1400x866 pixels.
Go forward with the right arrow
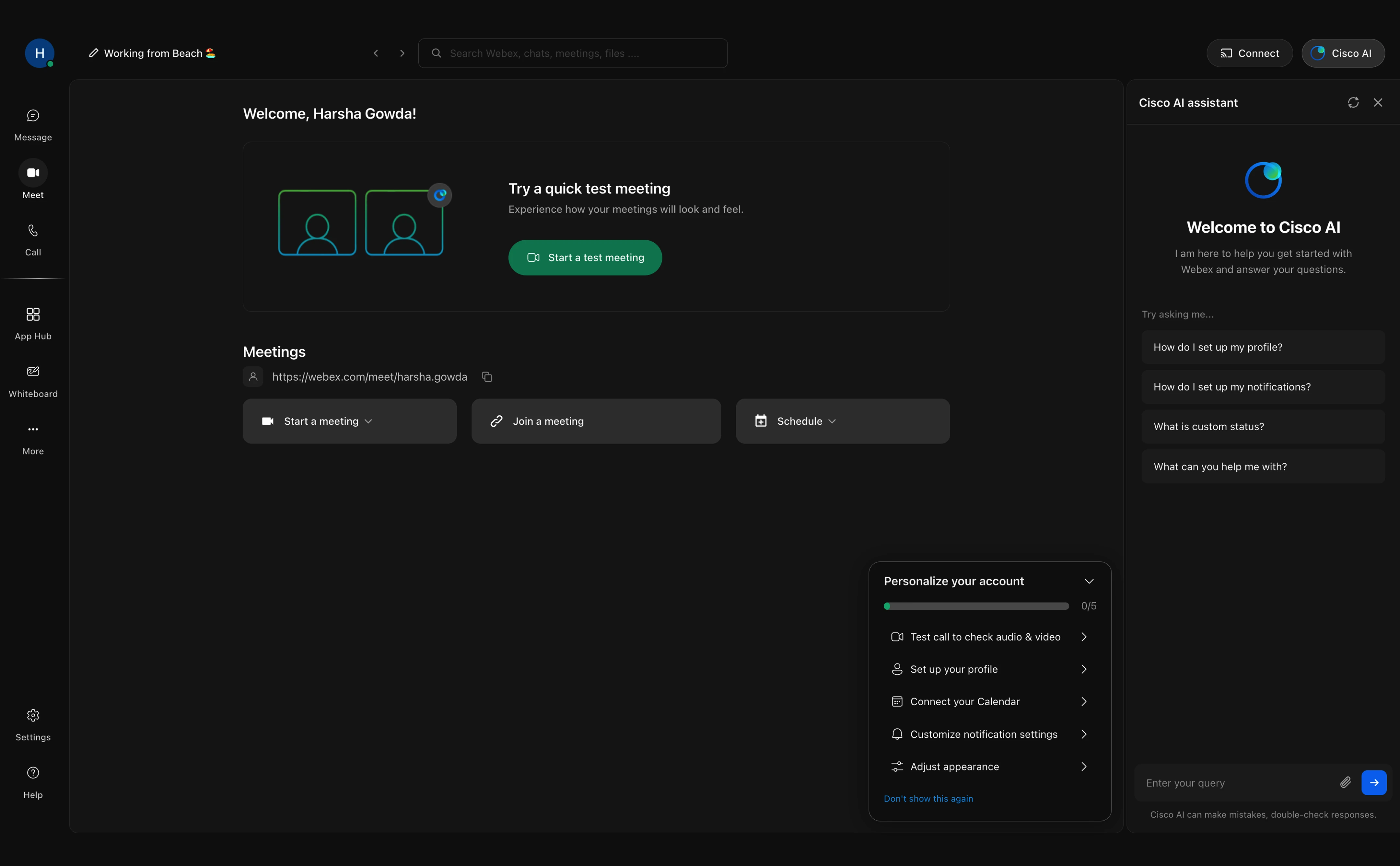402,53
